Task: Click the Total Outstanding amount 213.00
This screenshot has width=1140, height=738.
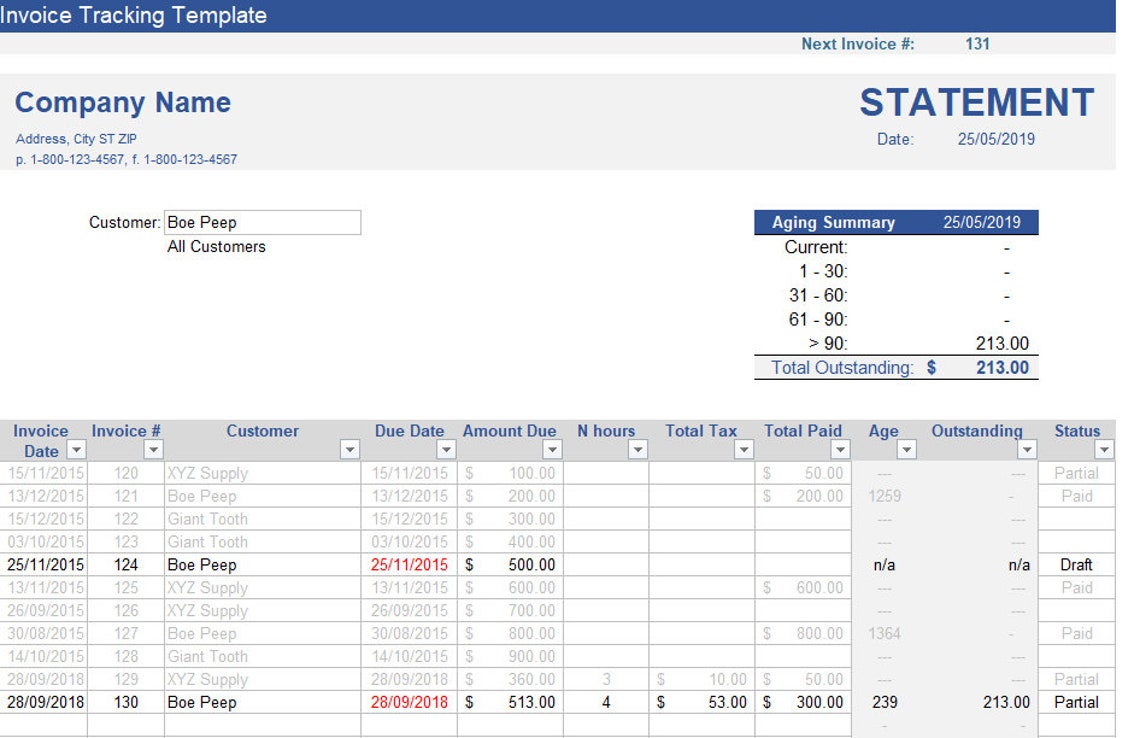Action: point(1003,367)
